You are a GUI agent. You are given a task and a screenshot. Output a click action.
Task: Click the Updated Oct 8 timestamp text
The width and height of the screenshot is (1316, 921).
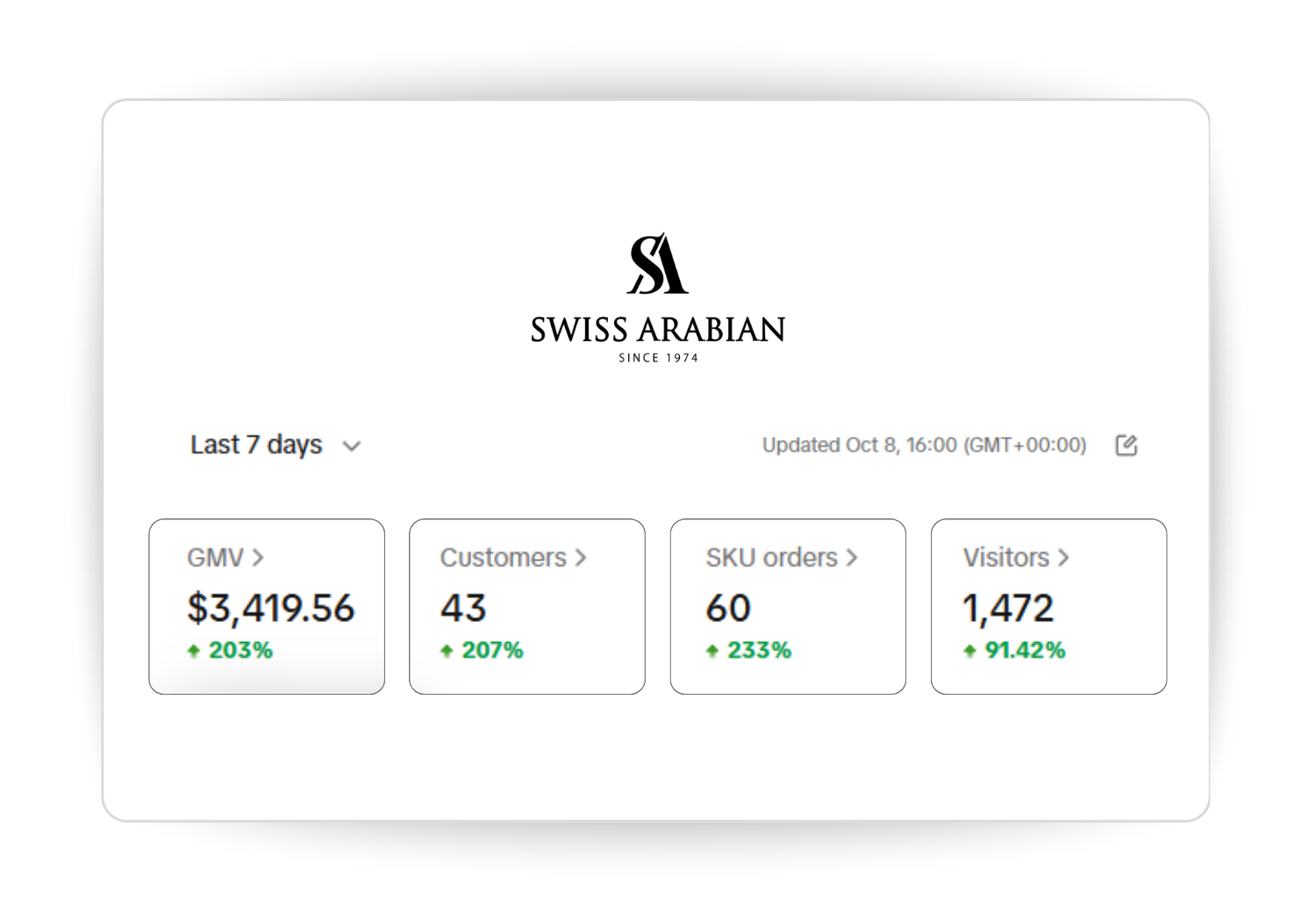924,446
